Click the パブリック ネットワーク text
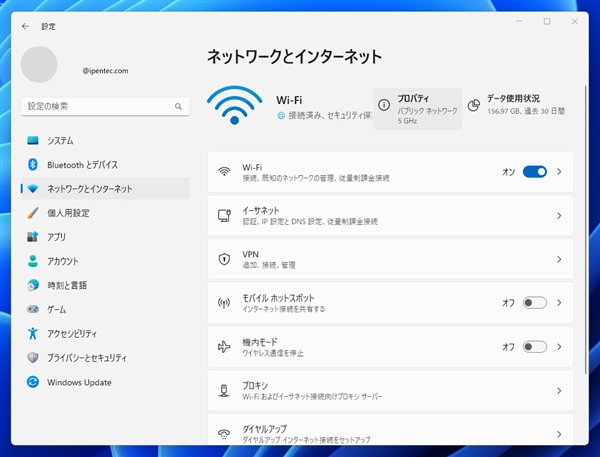This screenshot has height=457, width=600. pyautogui.click(x=427, y=111)
